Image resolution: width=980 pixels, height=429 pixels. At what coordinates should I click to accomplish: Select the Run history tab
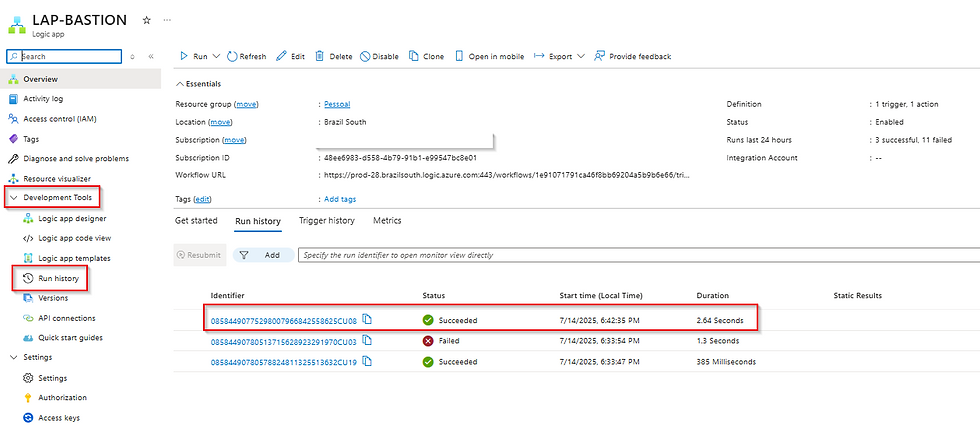click(258, 221)
